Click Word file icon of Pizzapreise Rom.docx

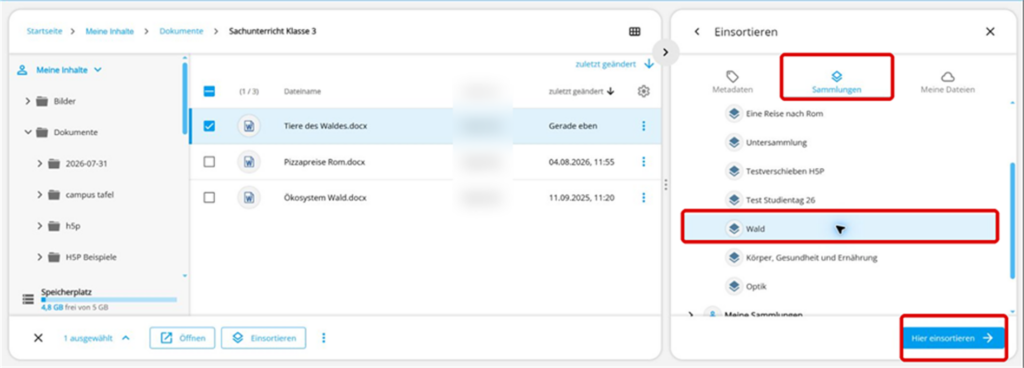point(249,162)
